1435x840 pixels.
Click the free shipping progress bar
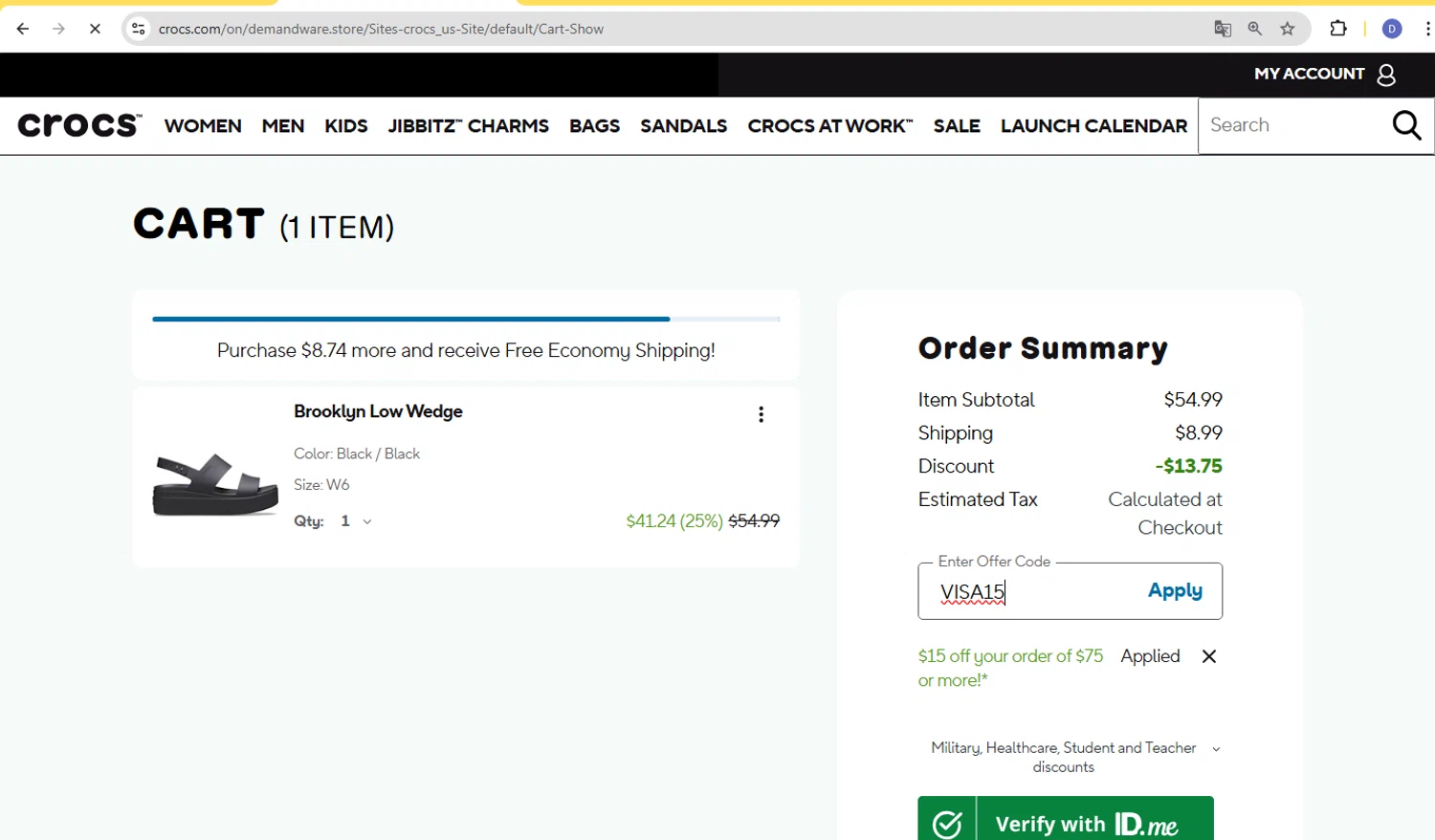466,319
